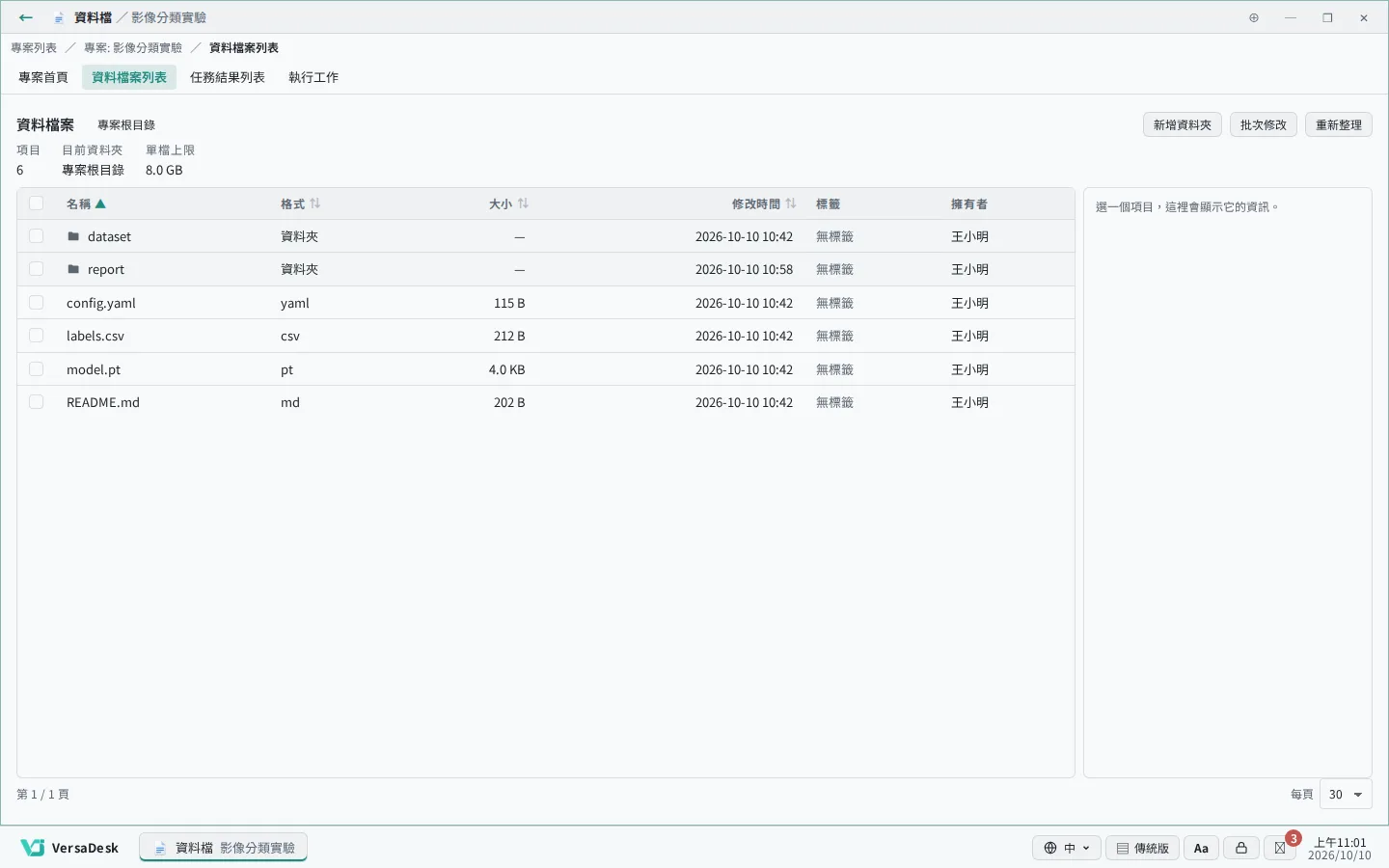1389x868 pixels.
Task: Refresh list with 重新整理 button
Action: point(1339,124)
